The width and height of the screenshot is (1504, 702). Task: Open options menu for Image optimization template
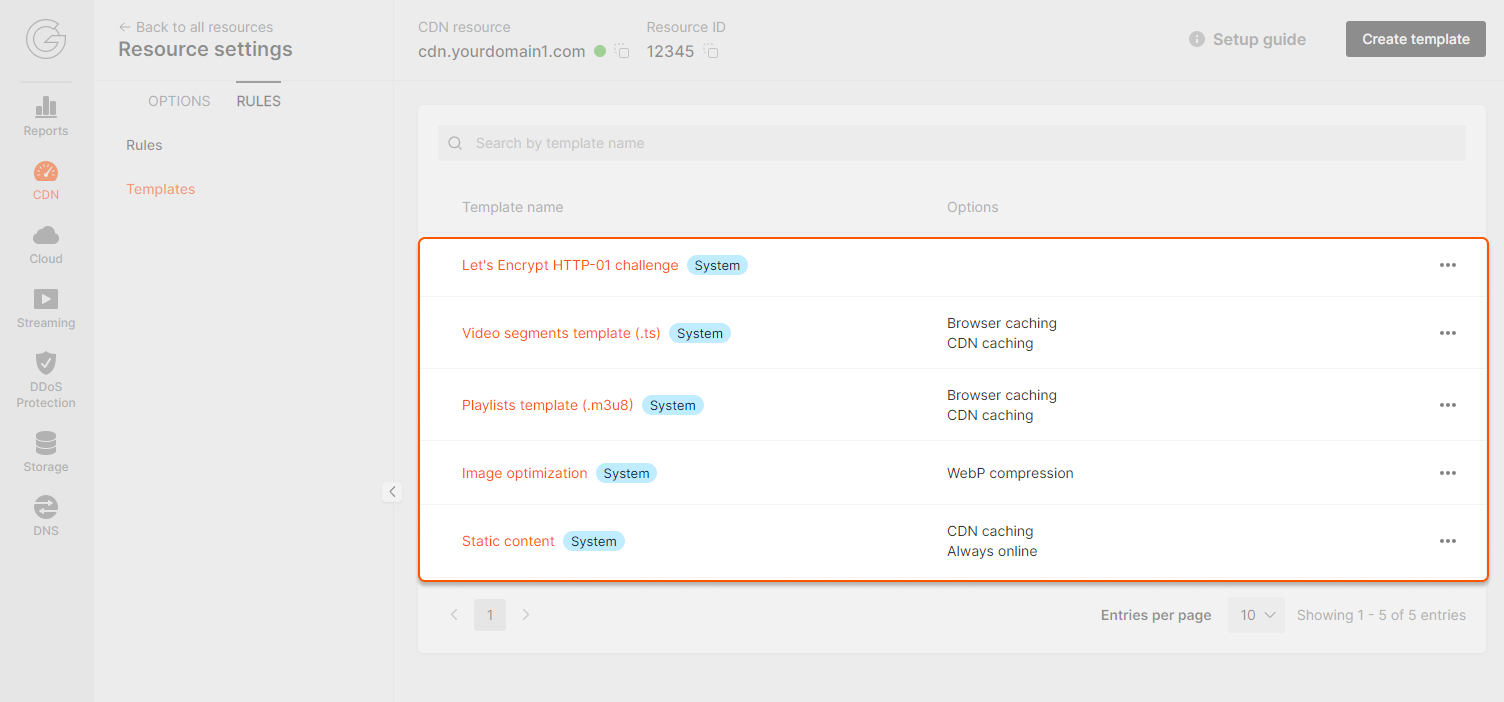coord(1447,473)
